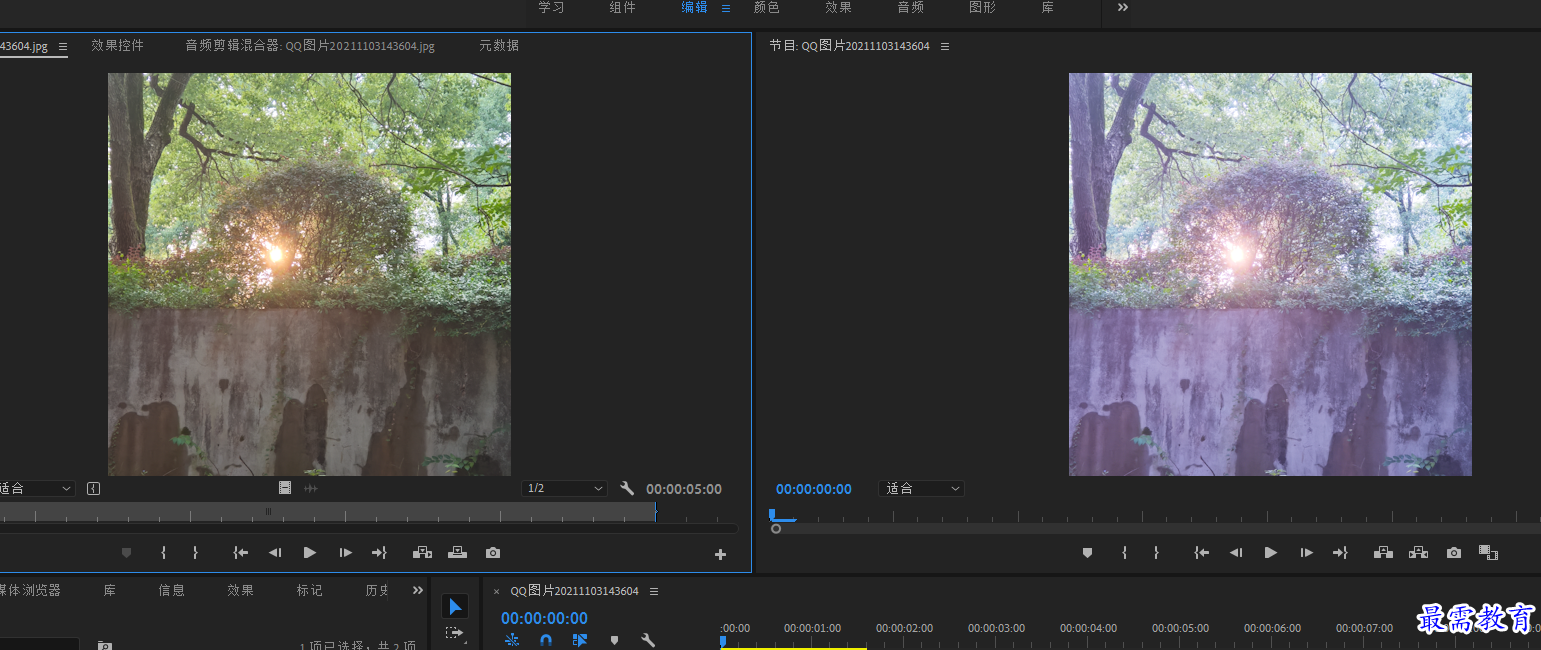The width and height of the screenshot is (1541, 650).
Task: Click the Insert button in Source monitor
Action: point(422,552)
